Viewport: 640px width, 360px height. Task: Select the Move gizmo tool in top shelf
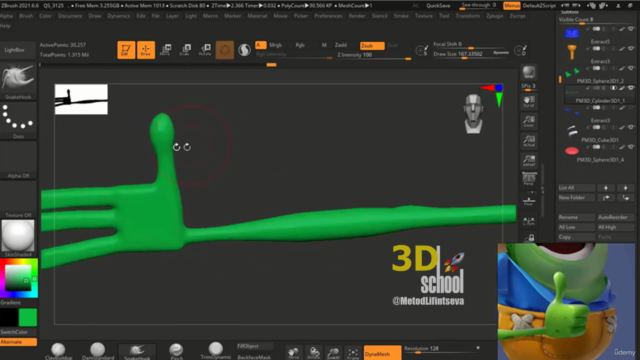tap(165, 50)
